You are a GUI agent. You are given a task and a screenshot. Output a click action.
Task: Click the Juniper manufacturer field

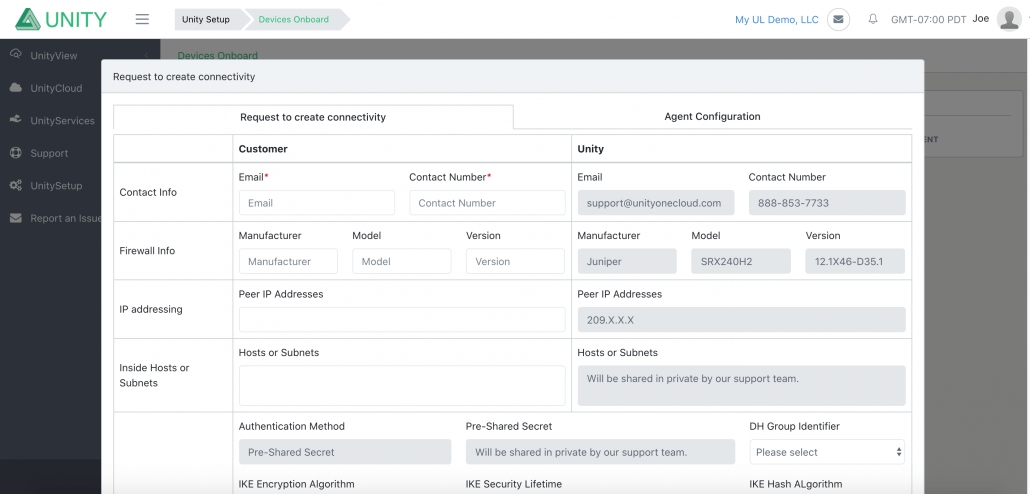pyautogui.click(x=627, y=261)
